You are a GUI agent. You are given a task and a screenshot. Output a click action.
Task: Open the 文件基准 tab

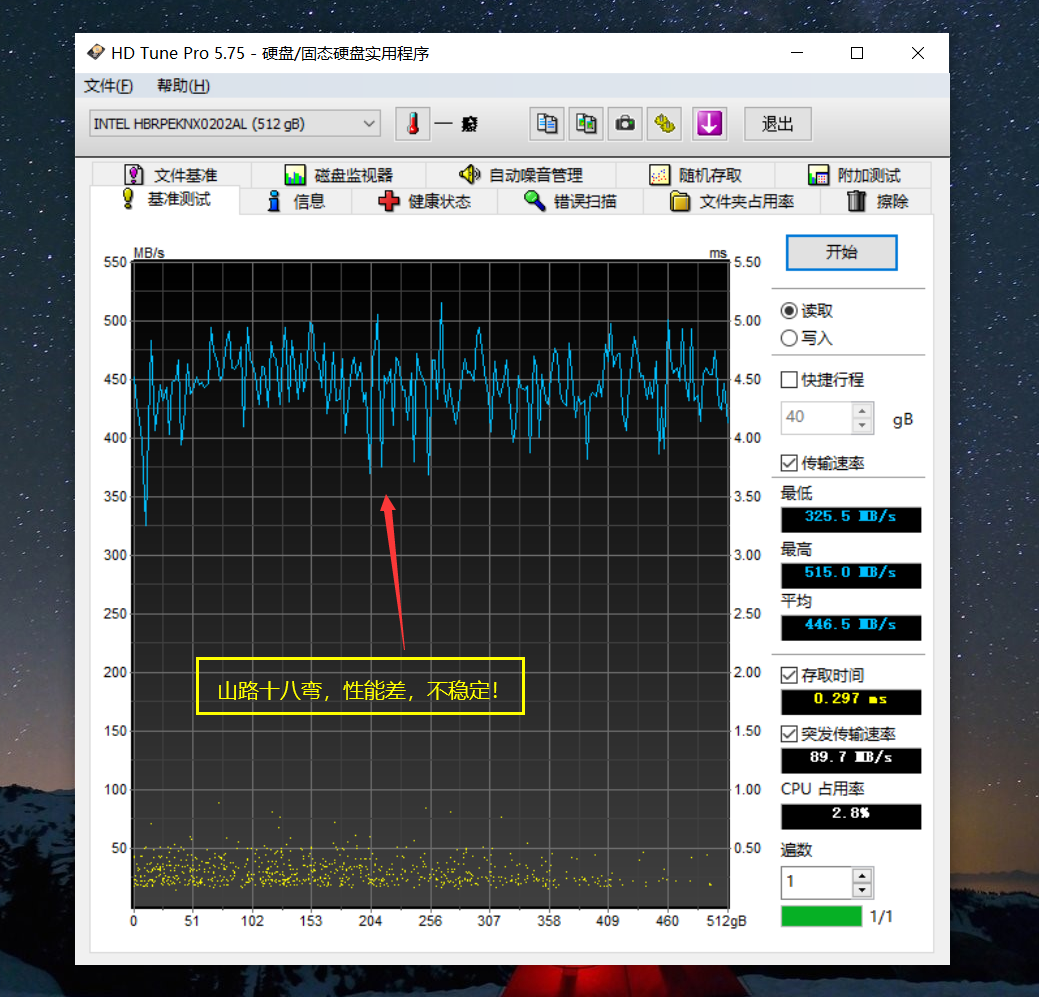coord(171,175)
